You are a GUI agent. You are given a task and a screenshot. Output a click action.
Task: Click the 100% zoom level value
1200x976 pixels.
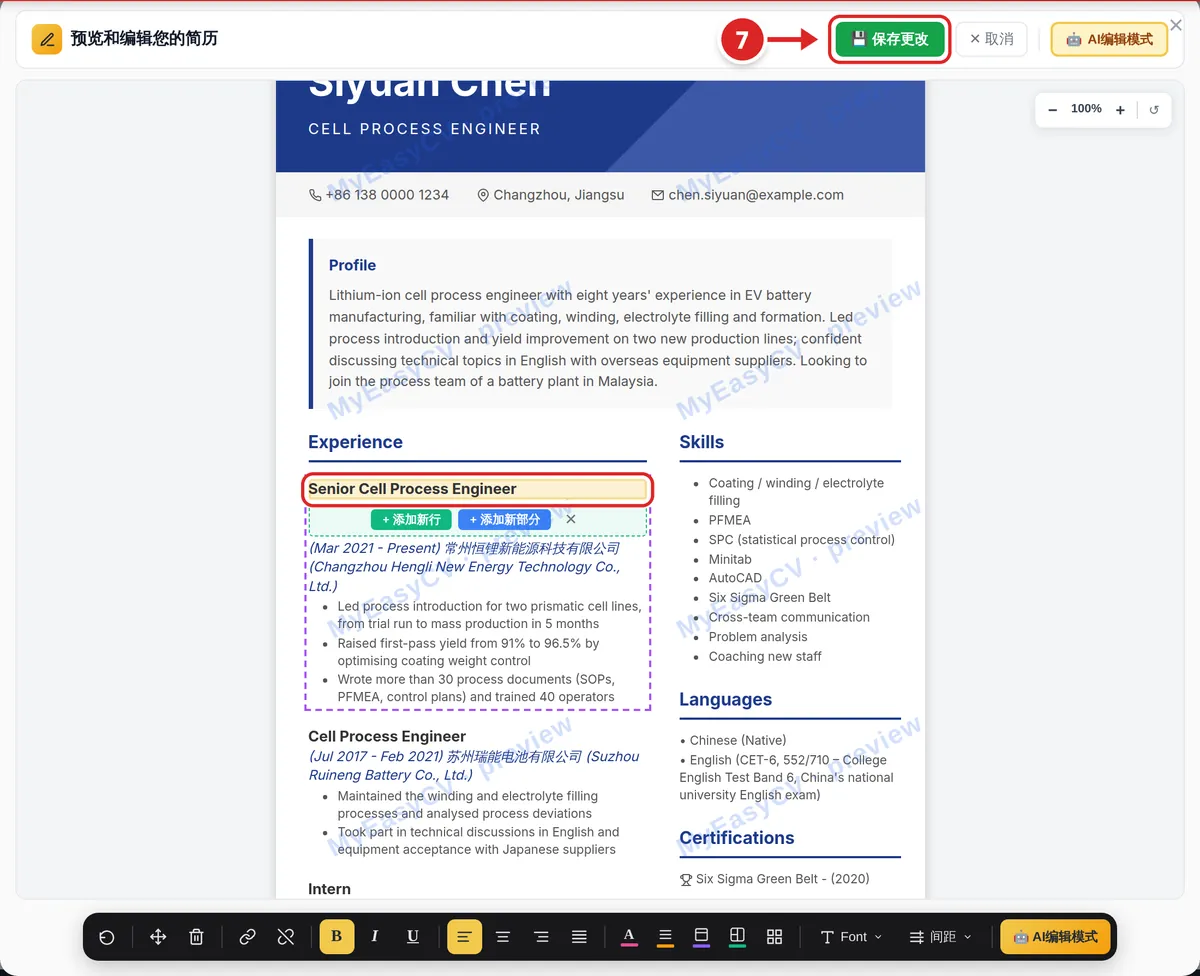tap(1086, 109)
